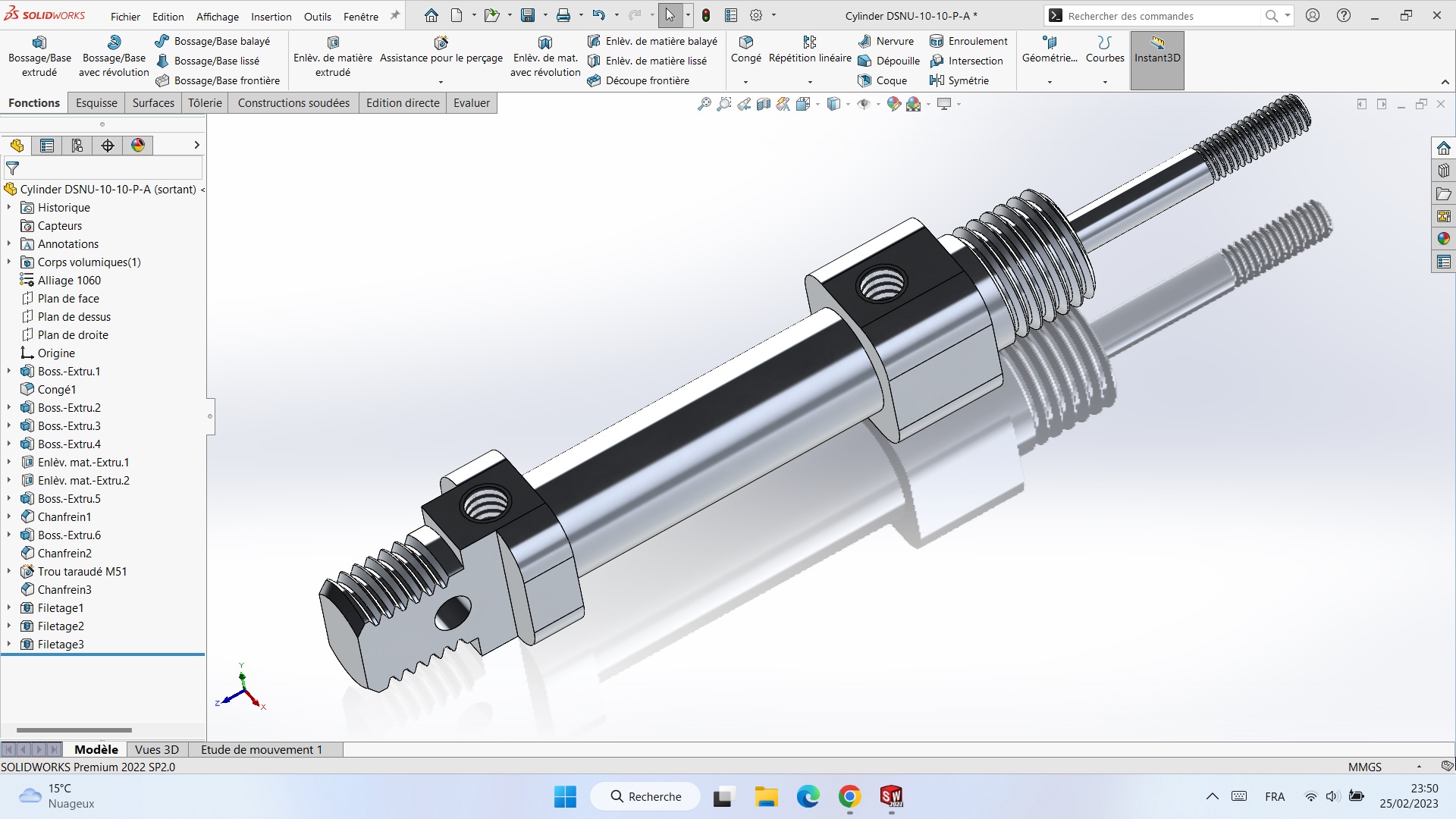This screenshot has width=1456, height=819.
Task: Expand Corps volumiques(1) node
Action: click(9, 262)
